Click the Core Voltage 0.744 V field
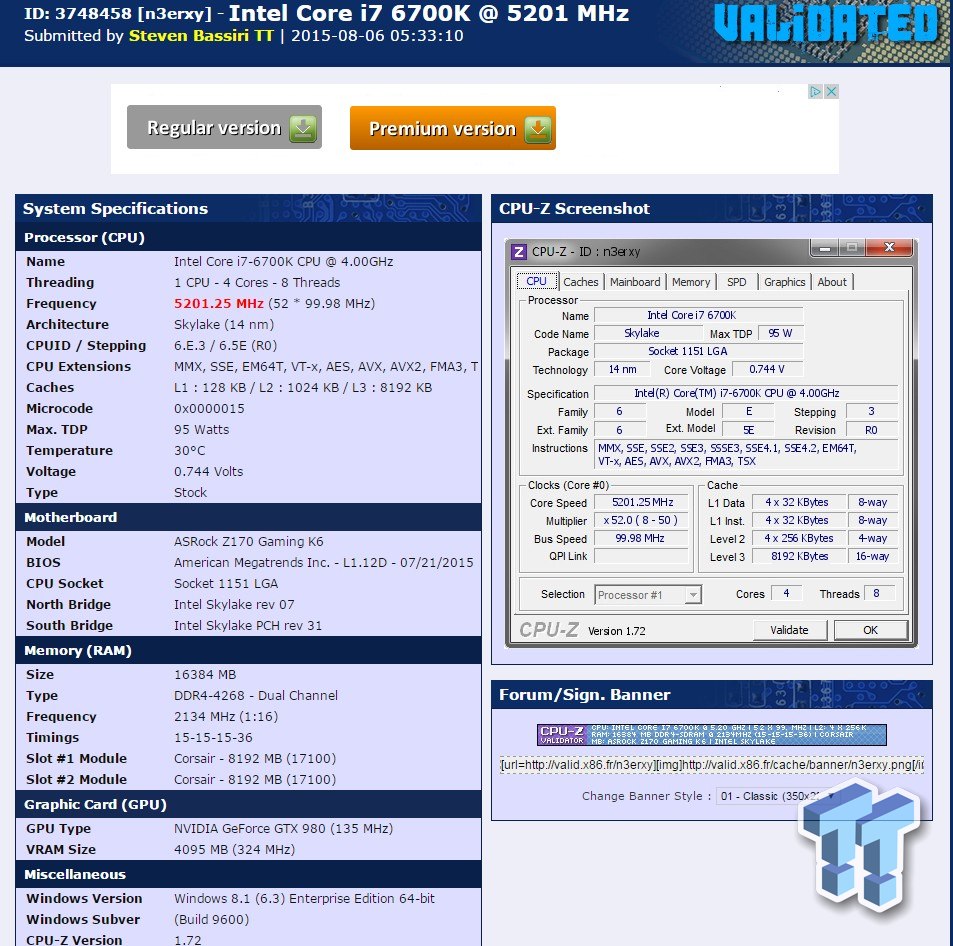 (767, 369)
